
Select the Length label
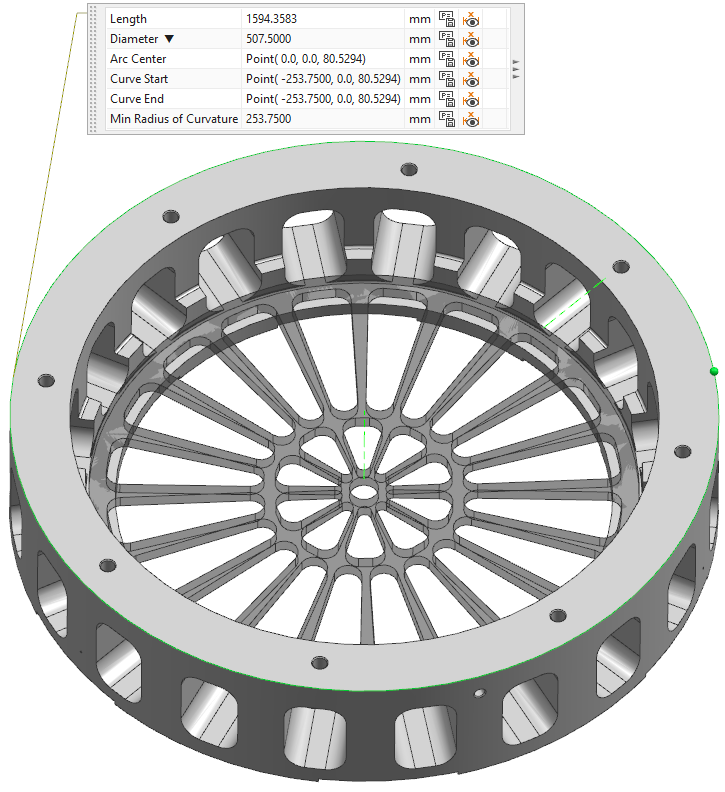(128, 19)
